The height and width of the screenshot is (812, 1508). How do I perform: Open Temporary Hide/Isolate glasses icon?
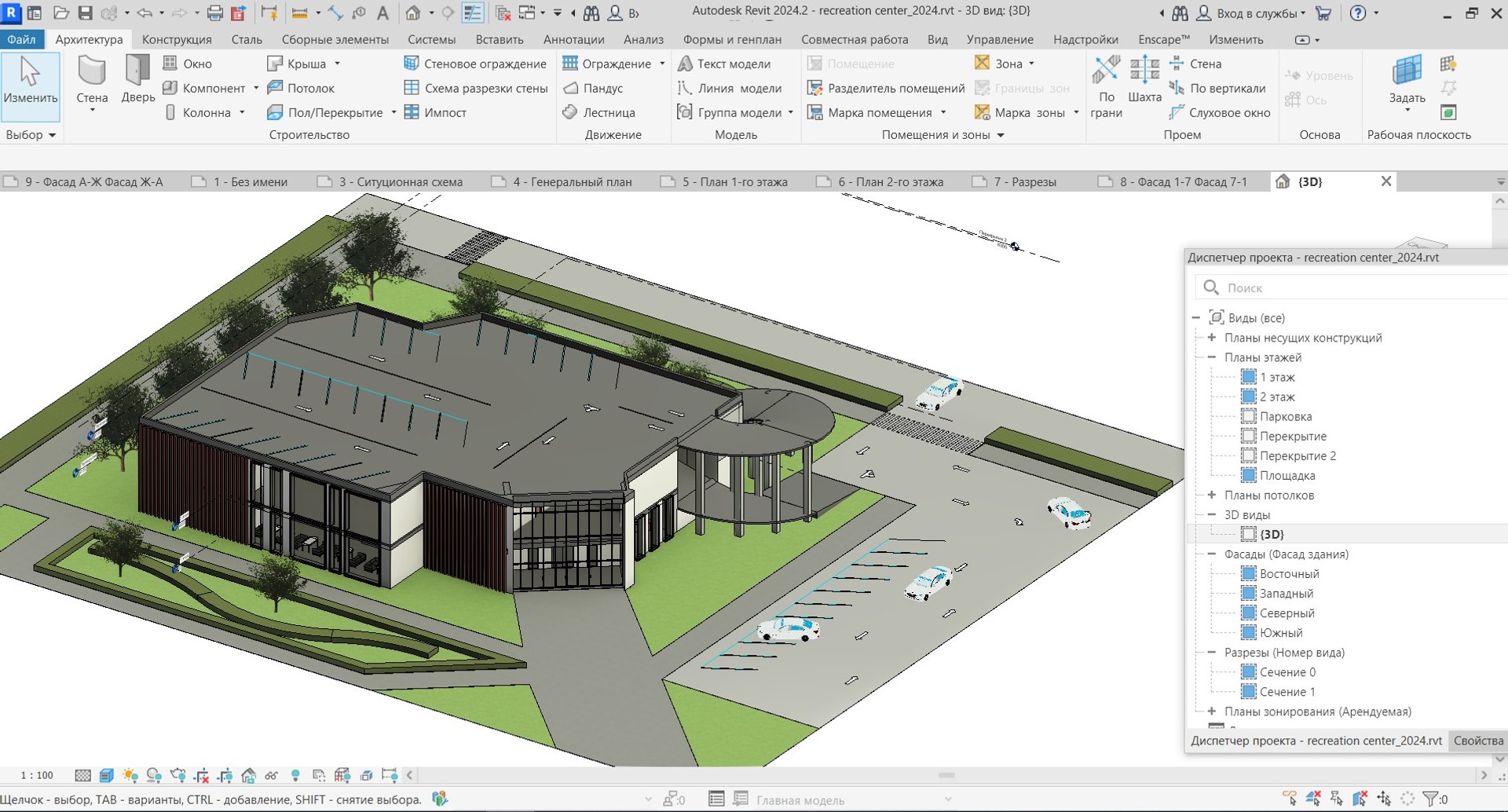pyautogui.click(x=272, y=776)
